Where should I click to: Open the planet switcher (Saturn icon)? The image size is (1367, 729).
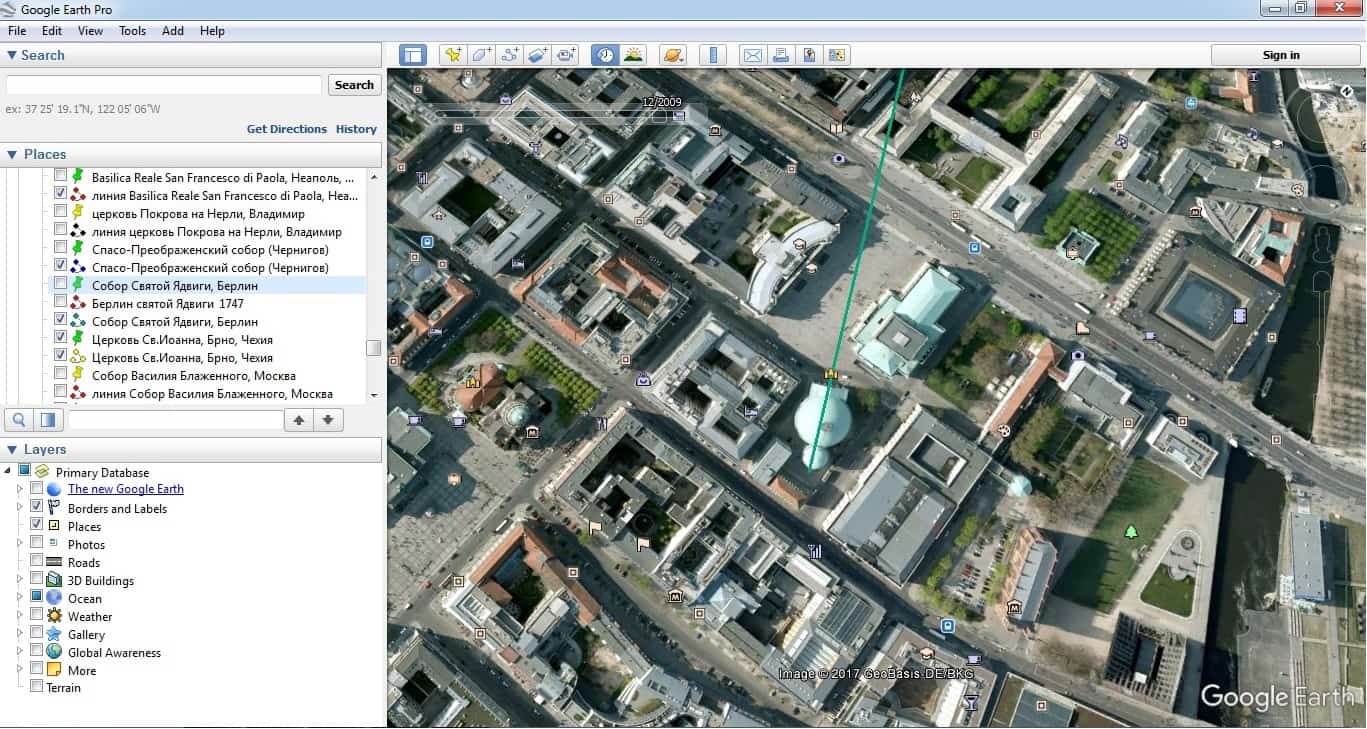click(673, 55)
